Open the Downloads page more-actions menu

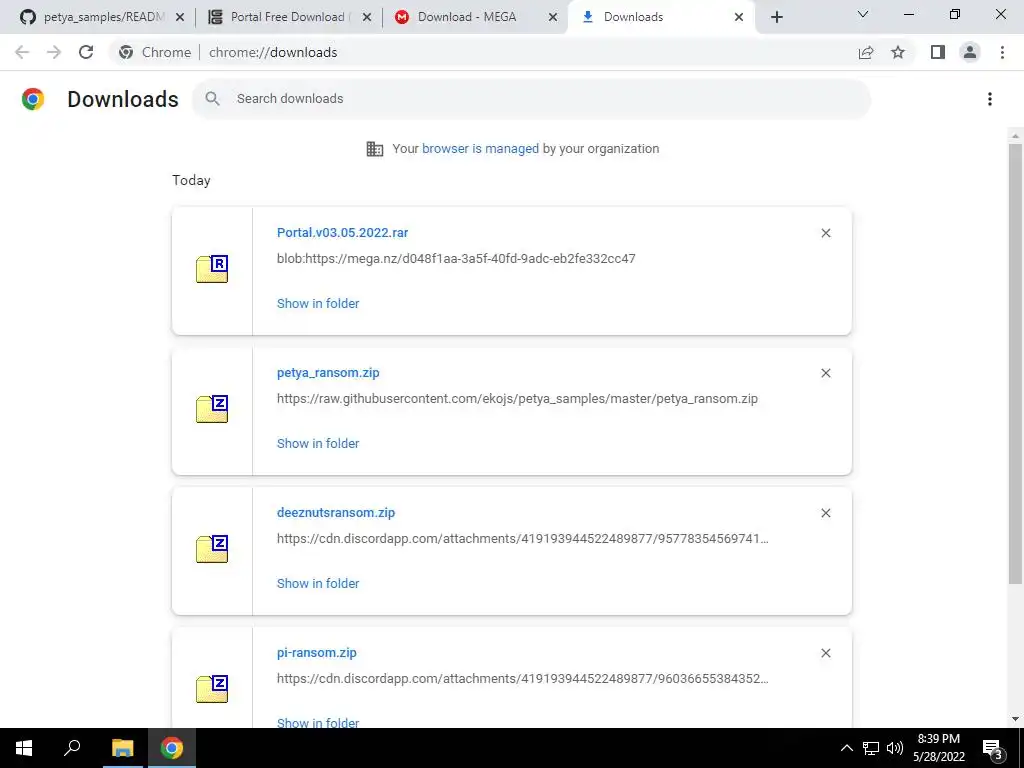[x=990, y=99]
